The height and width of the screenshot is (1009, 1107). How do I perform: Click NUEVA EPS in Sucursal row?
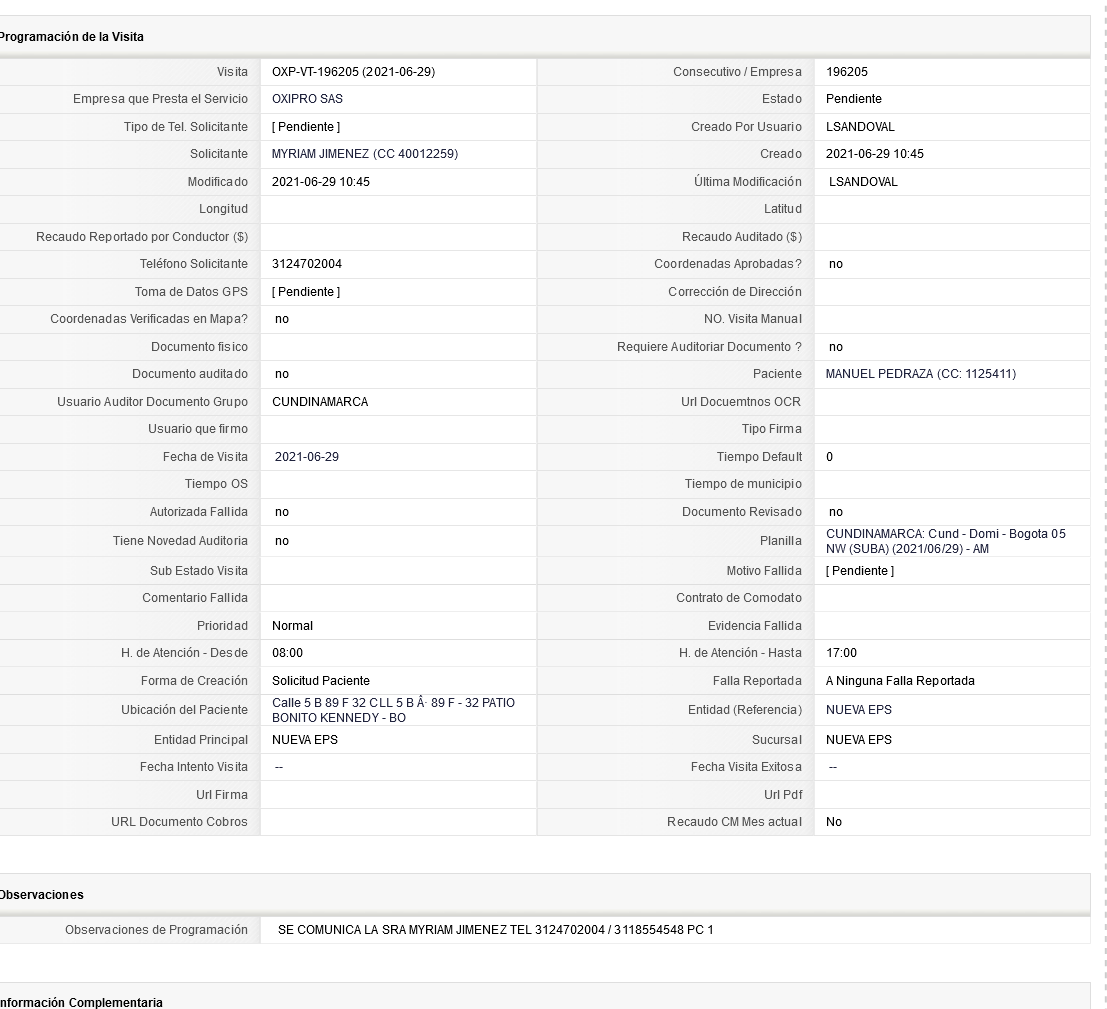click(858, 740)
